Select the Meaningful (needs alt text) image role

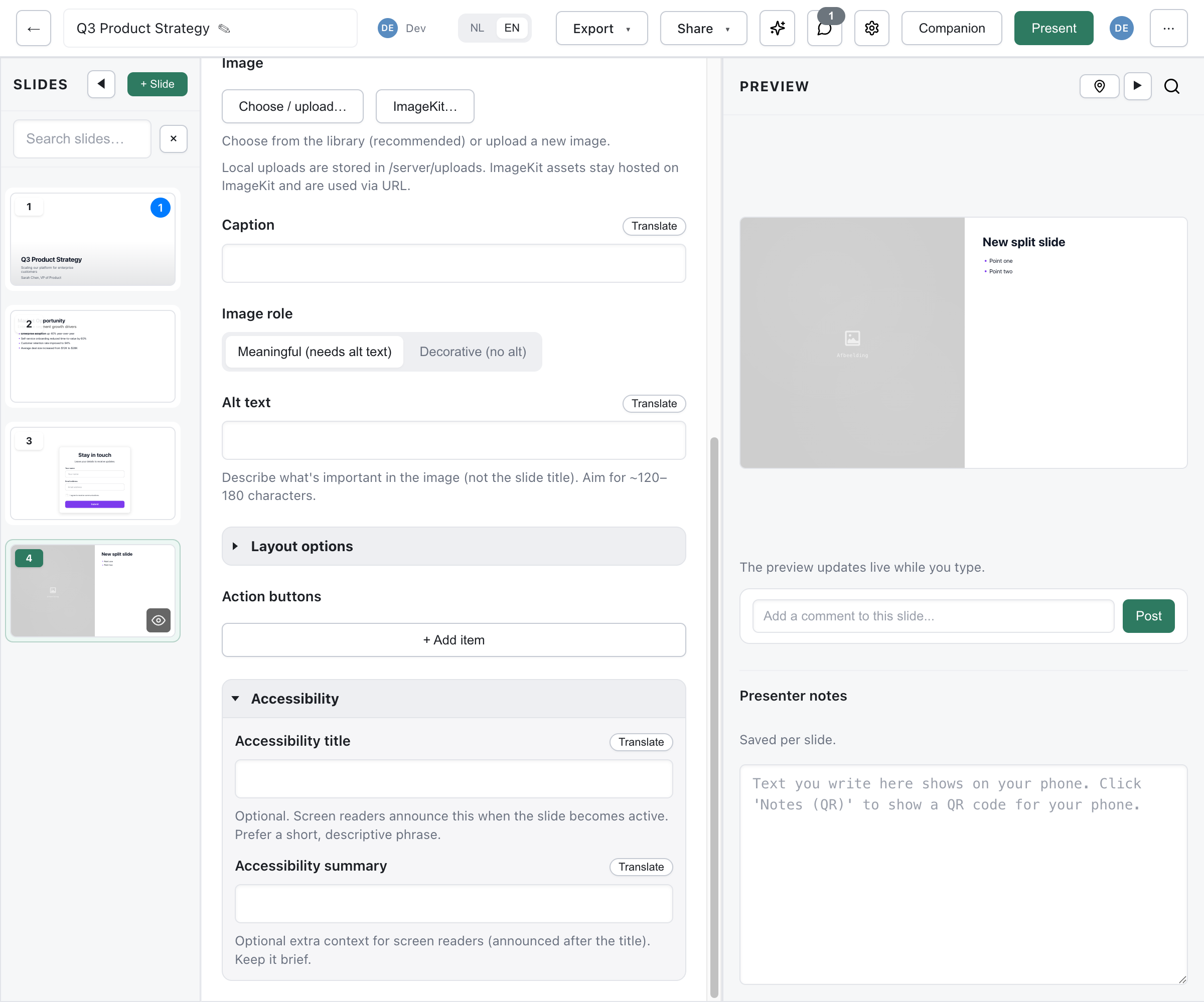(x=314, y=352)
